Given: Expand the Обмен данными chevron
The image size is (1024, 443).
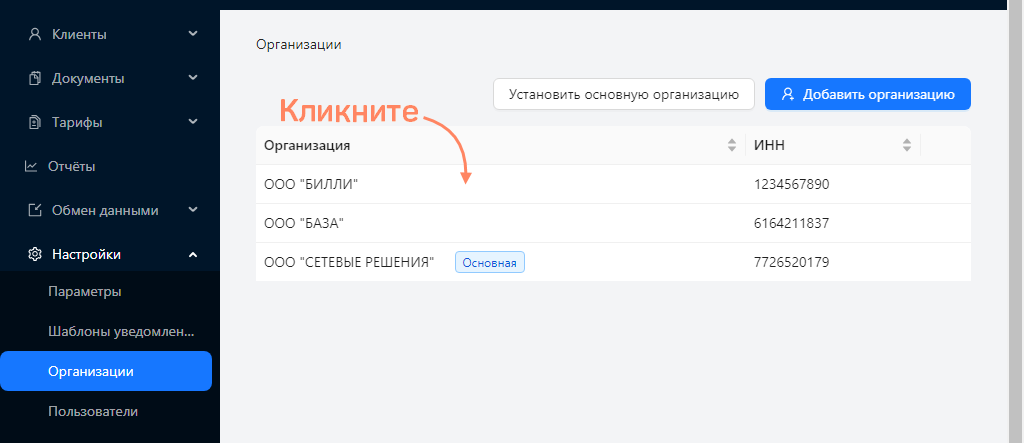Looking at the screenshot, I should point(193,210).
